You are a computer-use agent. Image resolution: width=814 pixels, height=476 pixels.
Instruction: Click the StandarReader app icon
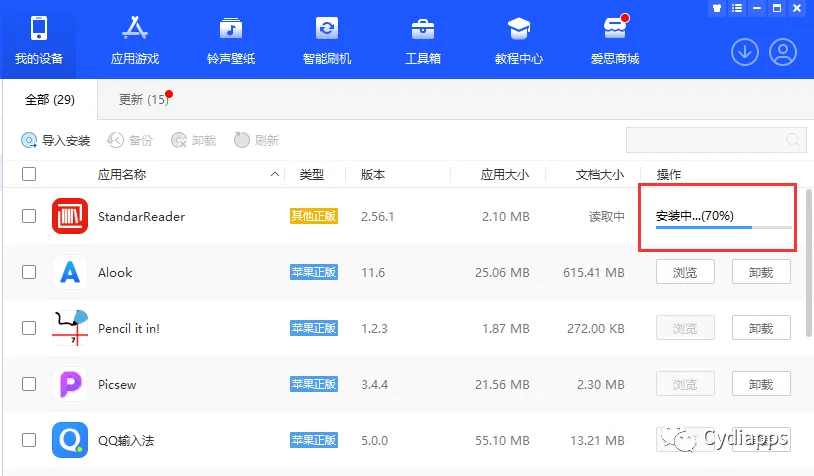click(x=70, y=216)
